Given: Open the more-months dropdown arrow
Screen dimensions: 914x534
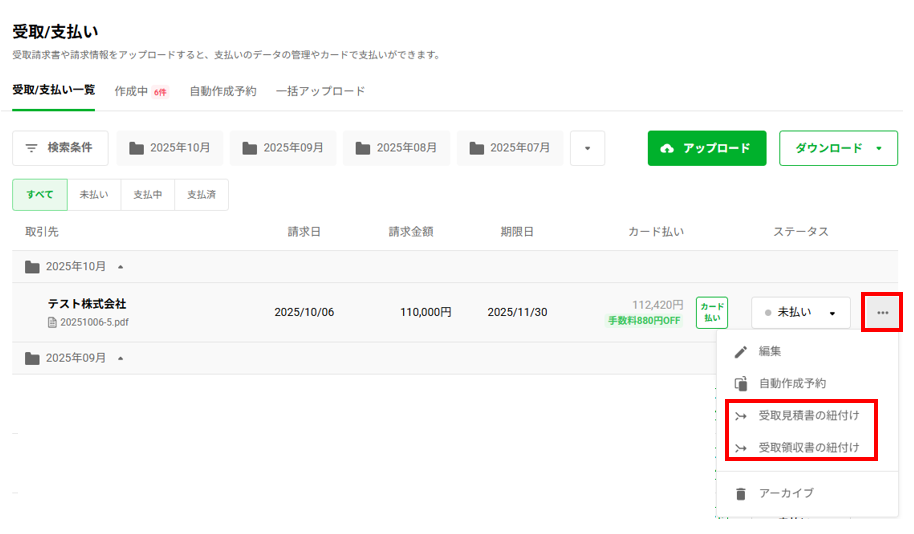Looking at the screenshot, I should click(588, 148).
